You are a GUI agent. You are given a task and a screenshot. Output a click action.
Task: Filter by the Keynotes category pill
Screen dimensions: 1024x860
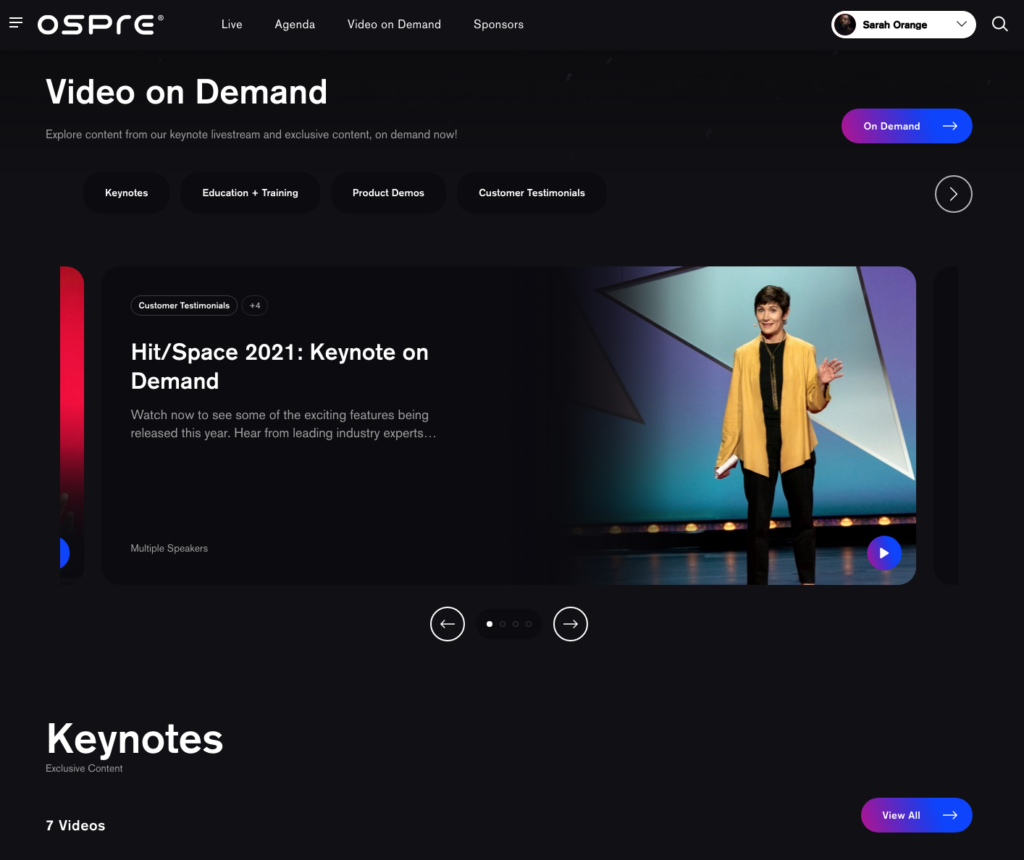(x=126, y=193)
